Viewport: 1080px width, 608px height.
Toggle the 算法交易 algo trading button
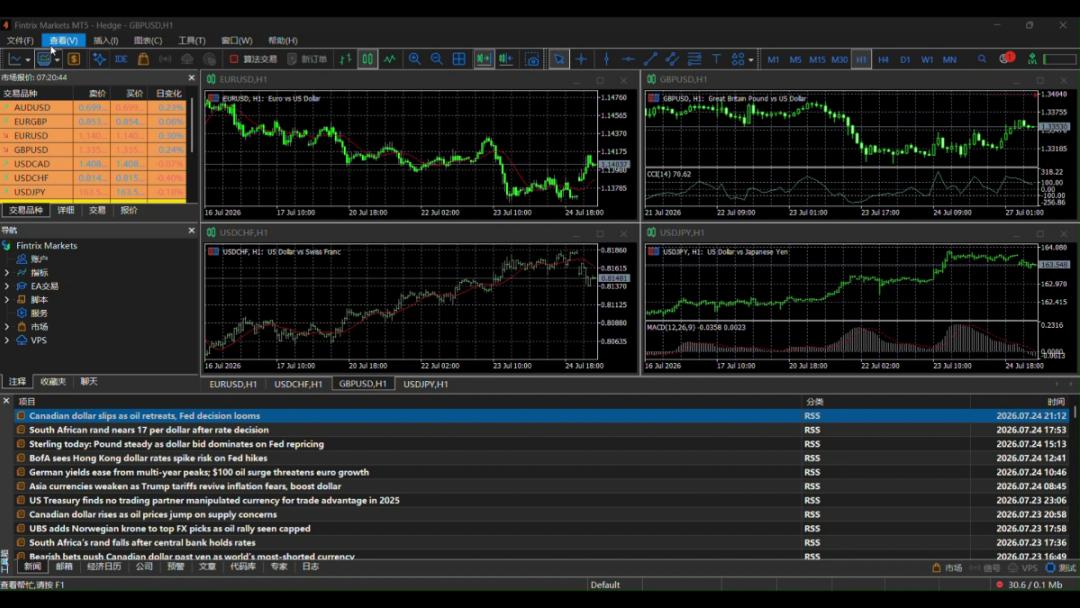coord(253,59)
